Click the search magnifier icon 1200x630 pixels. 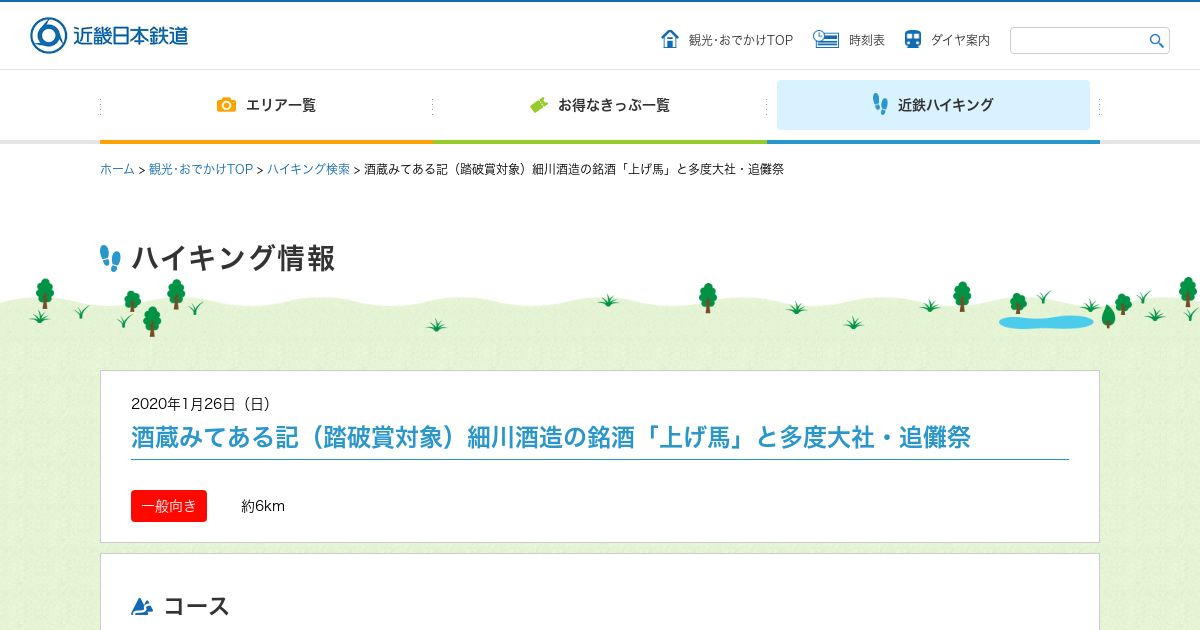point(1156,41)
